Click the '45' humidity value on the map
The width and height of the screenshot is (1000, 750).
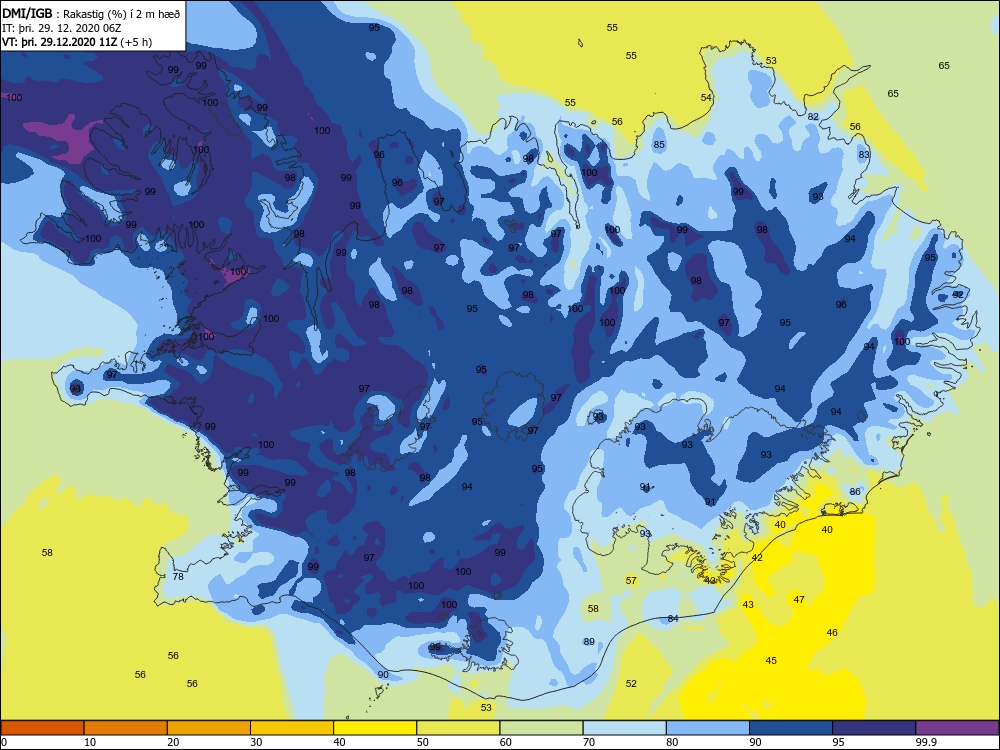(x=771, y=661)
